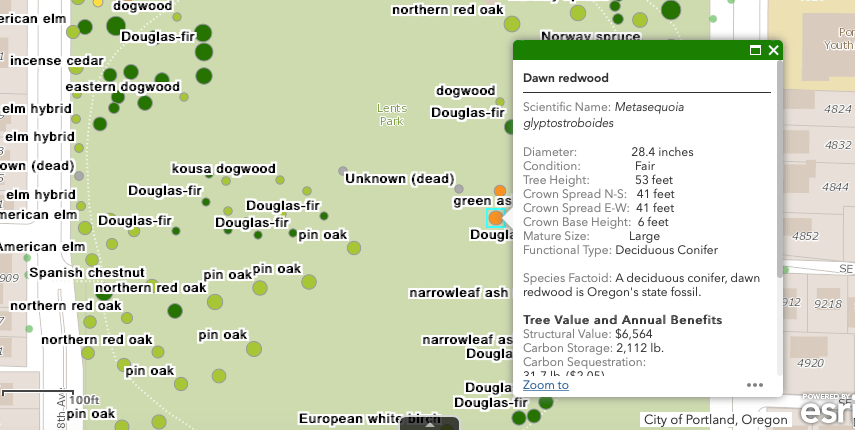The image size is (855, 430).
Task: Close the Dawn redwood info popup
Action: click(773, 50)
